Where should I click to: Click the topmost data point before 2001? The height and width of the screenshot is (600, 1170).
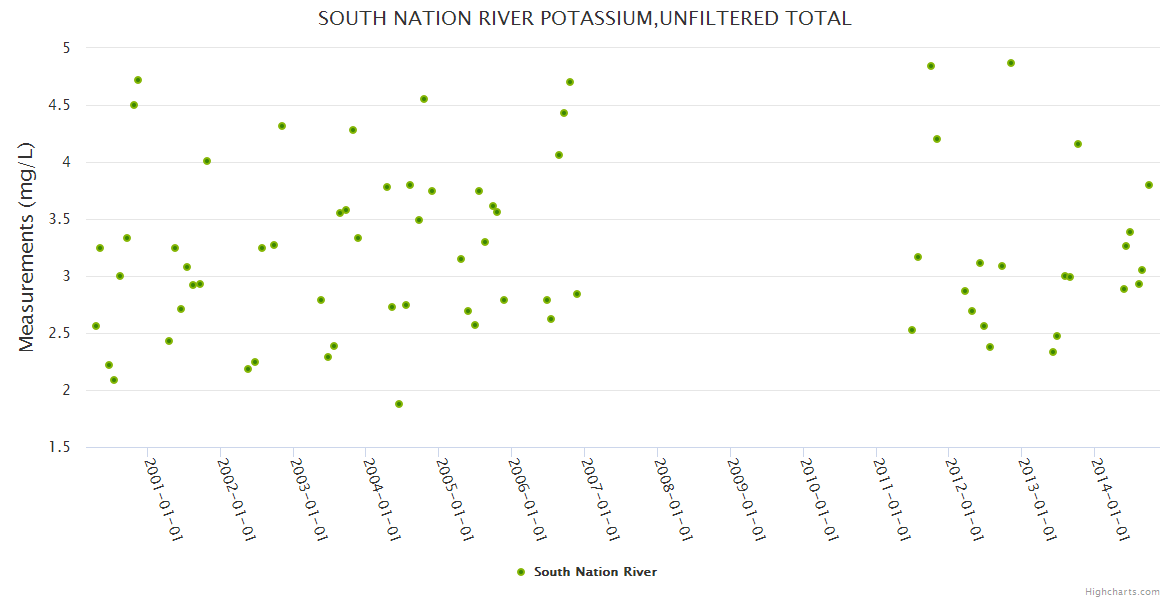138,80
